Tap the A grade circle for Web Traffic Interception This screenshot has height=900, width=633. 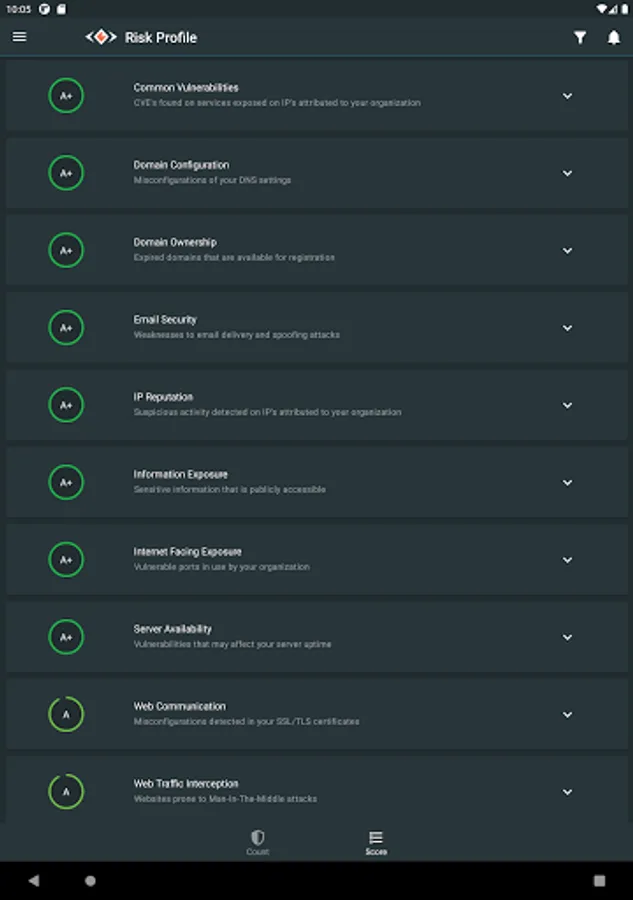click(66, 791)
